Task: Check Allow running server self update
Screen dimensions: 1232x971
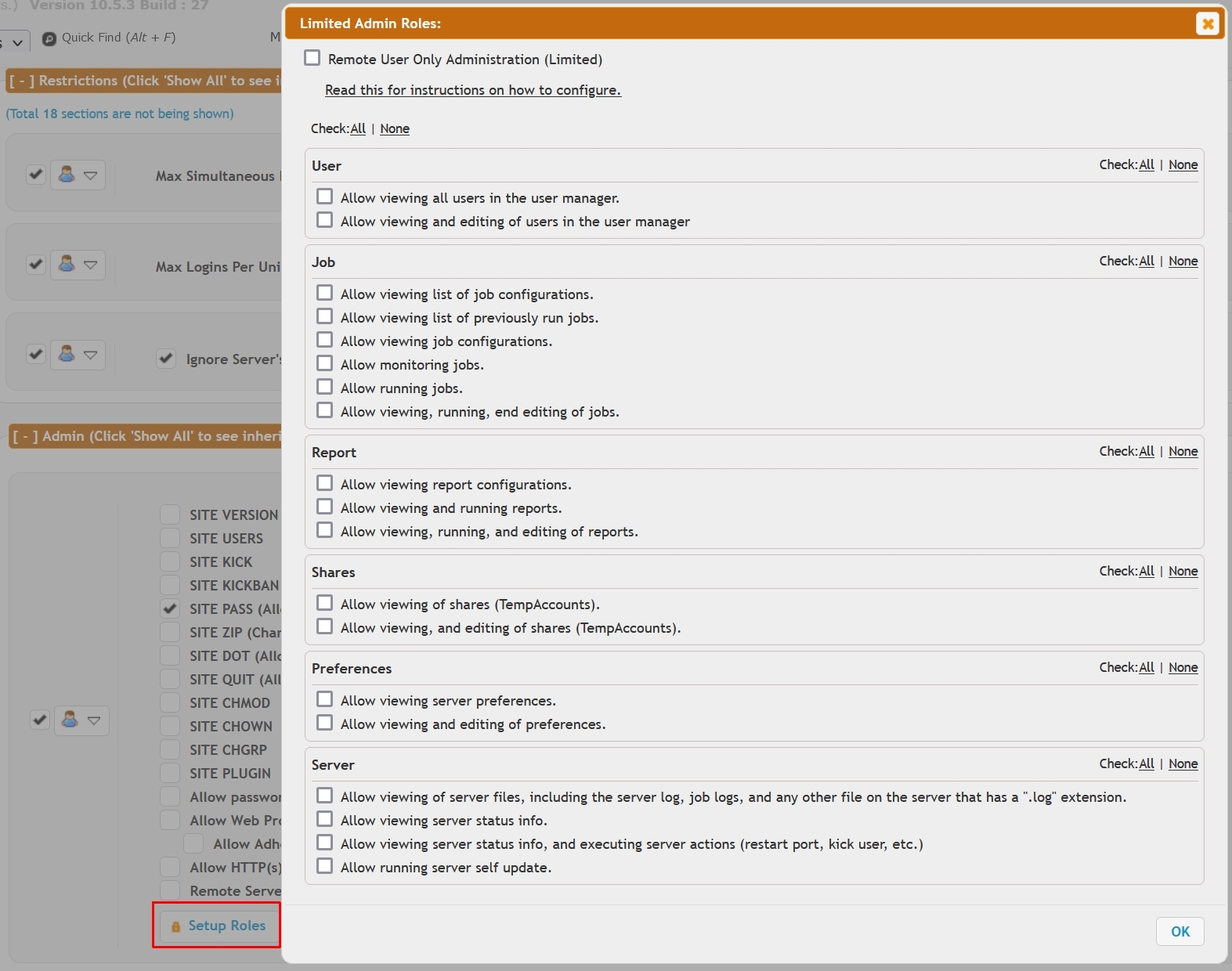Action: 325,866
